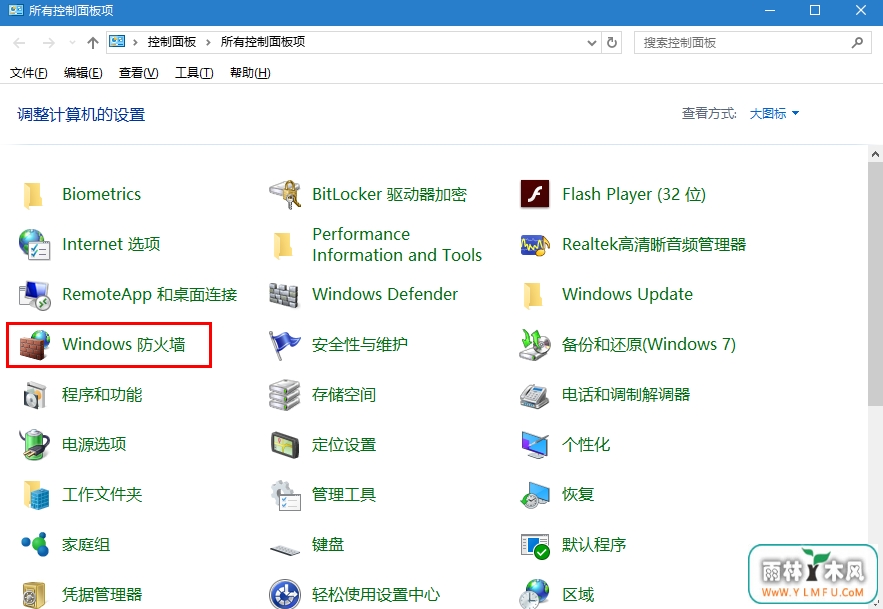Screen dimensions: 883x609
Task: Open the Windows Defender wall icon
Action: [284, 295]
